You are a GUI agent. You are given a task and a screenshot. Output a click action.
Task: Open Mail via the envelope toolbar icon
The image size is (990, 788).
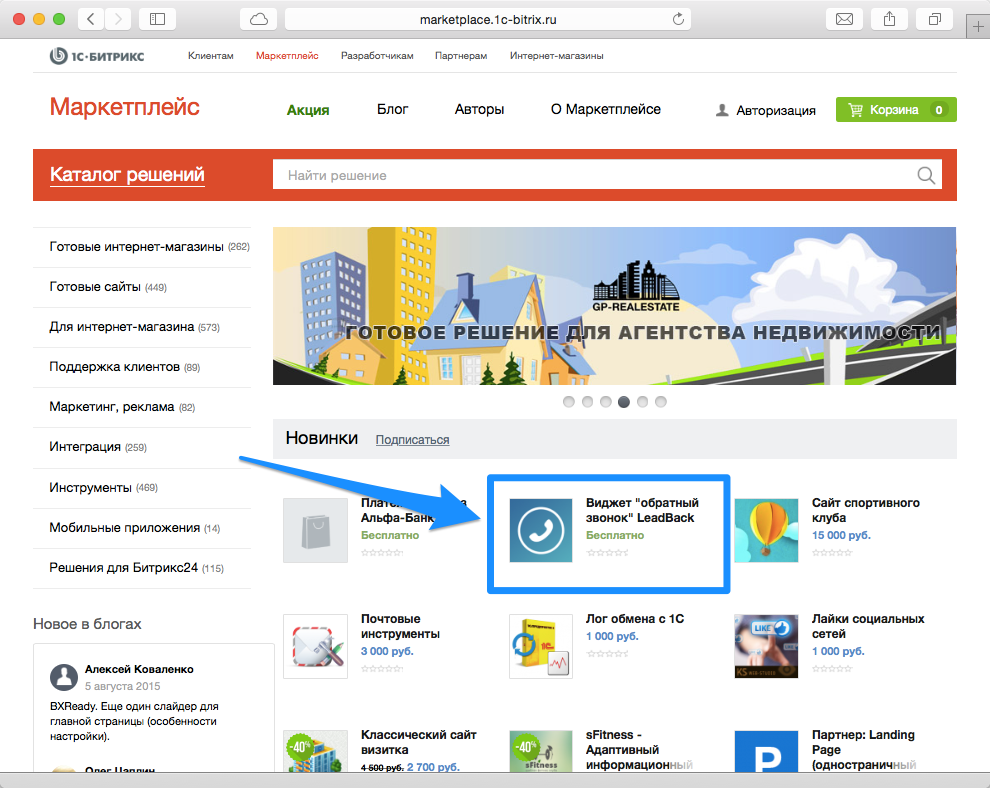843,18
